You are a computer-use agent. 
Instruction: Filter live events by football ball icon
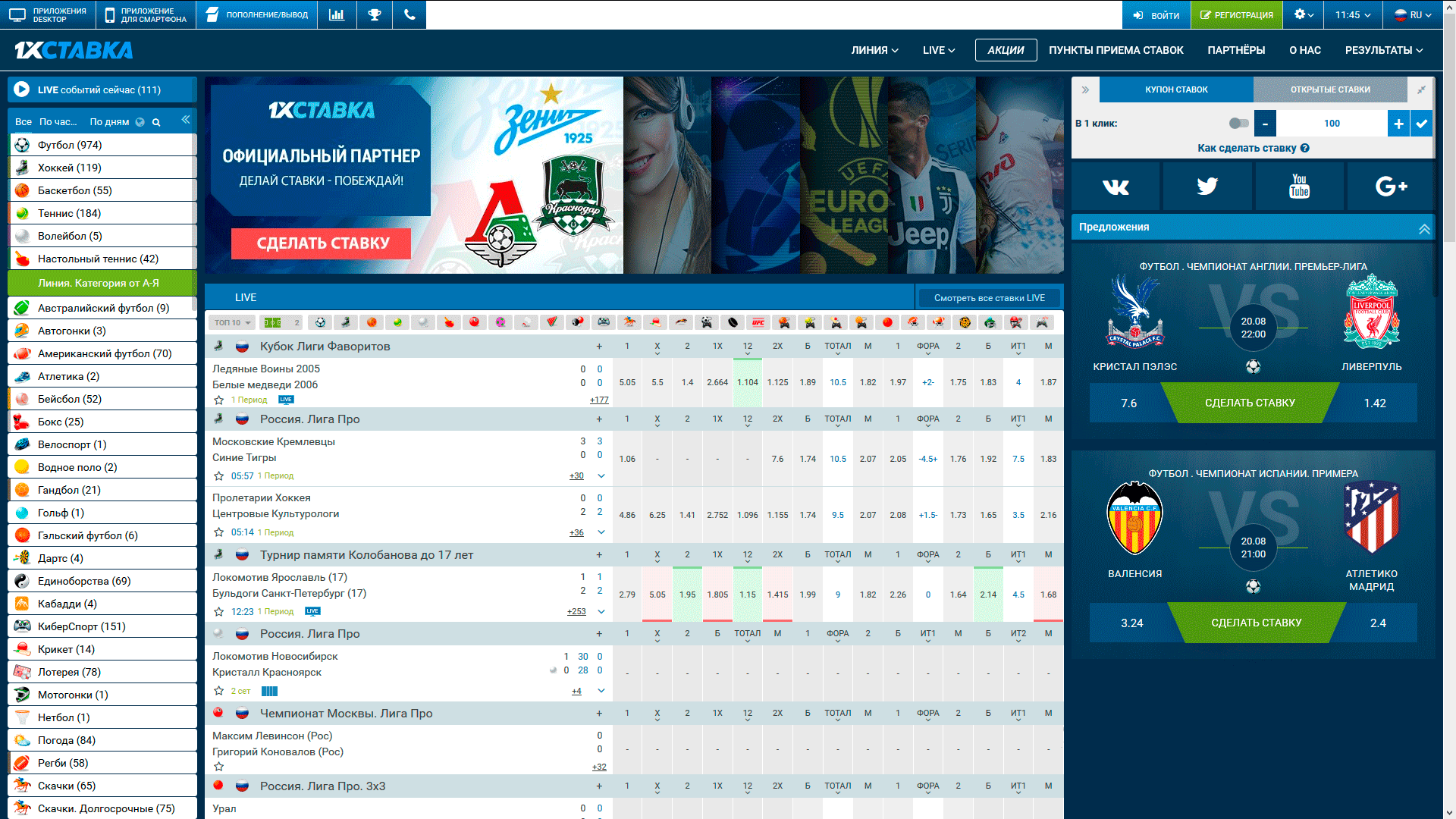(x=321, y=322)
